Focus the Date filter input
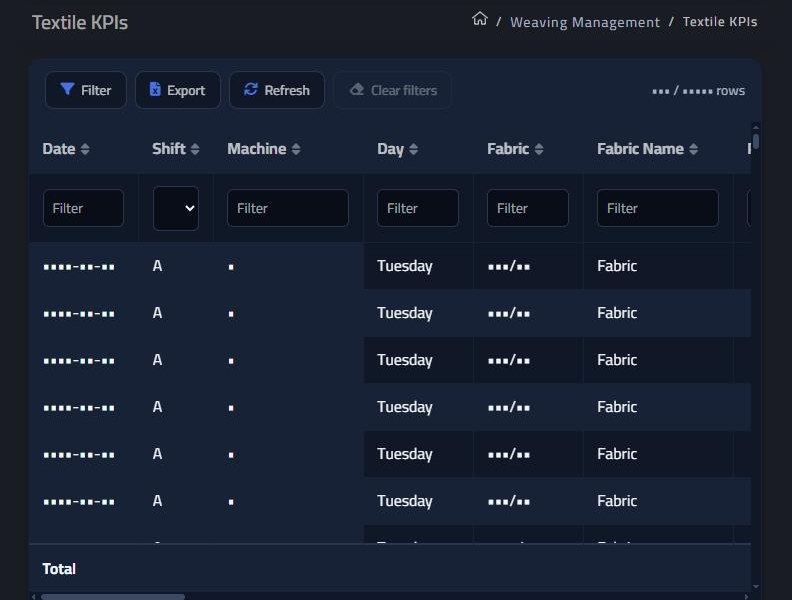Screen dimensions: 792x600 (83, 208)
